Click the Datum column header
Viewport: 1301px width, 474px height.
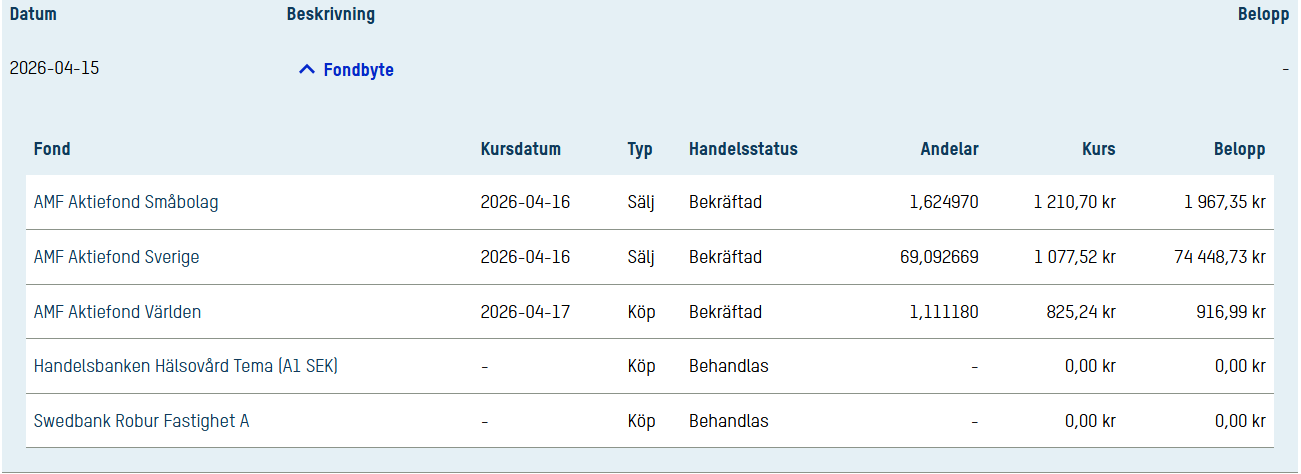pos(33,15)
